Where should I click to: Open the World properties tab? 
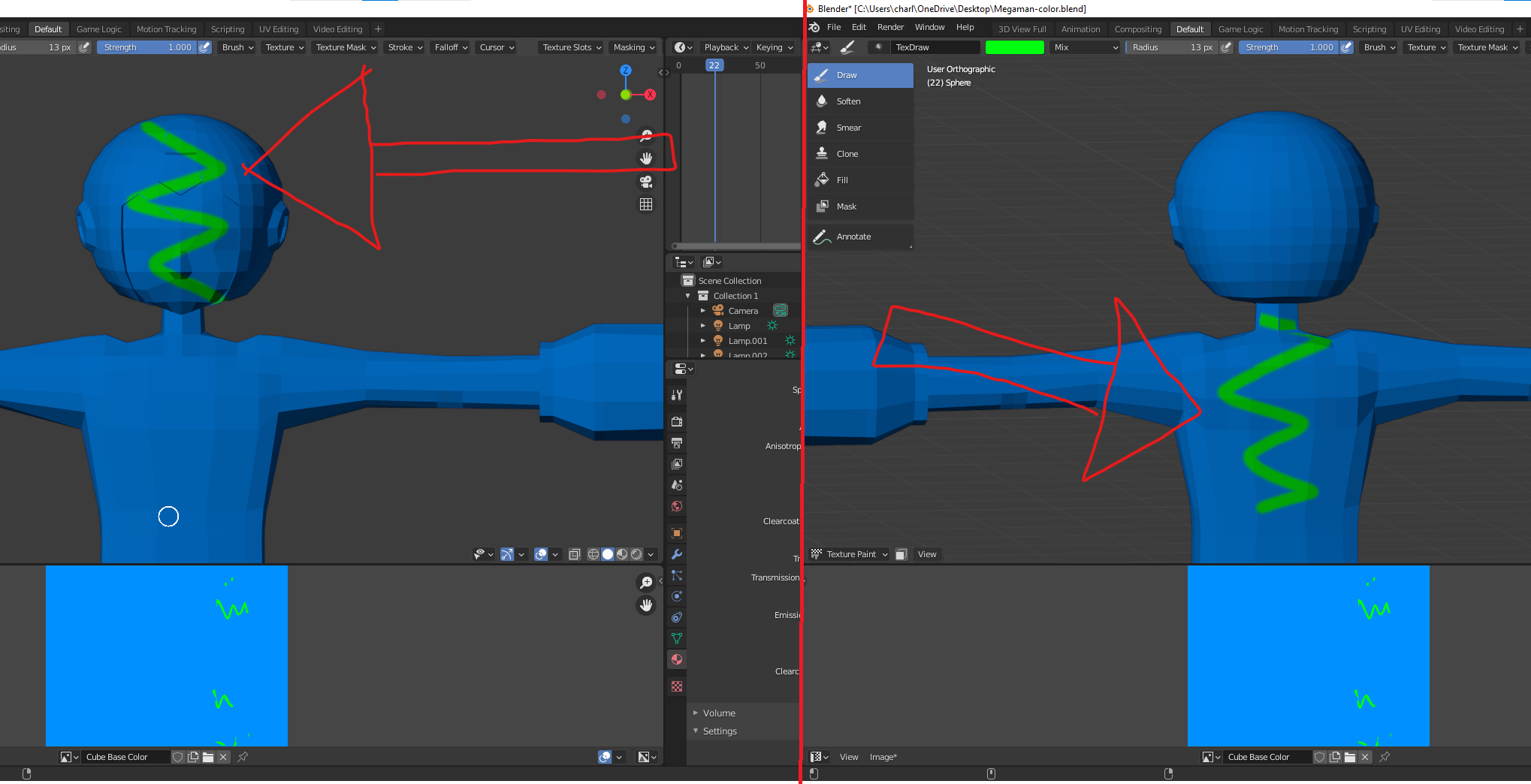point(677,506)
